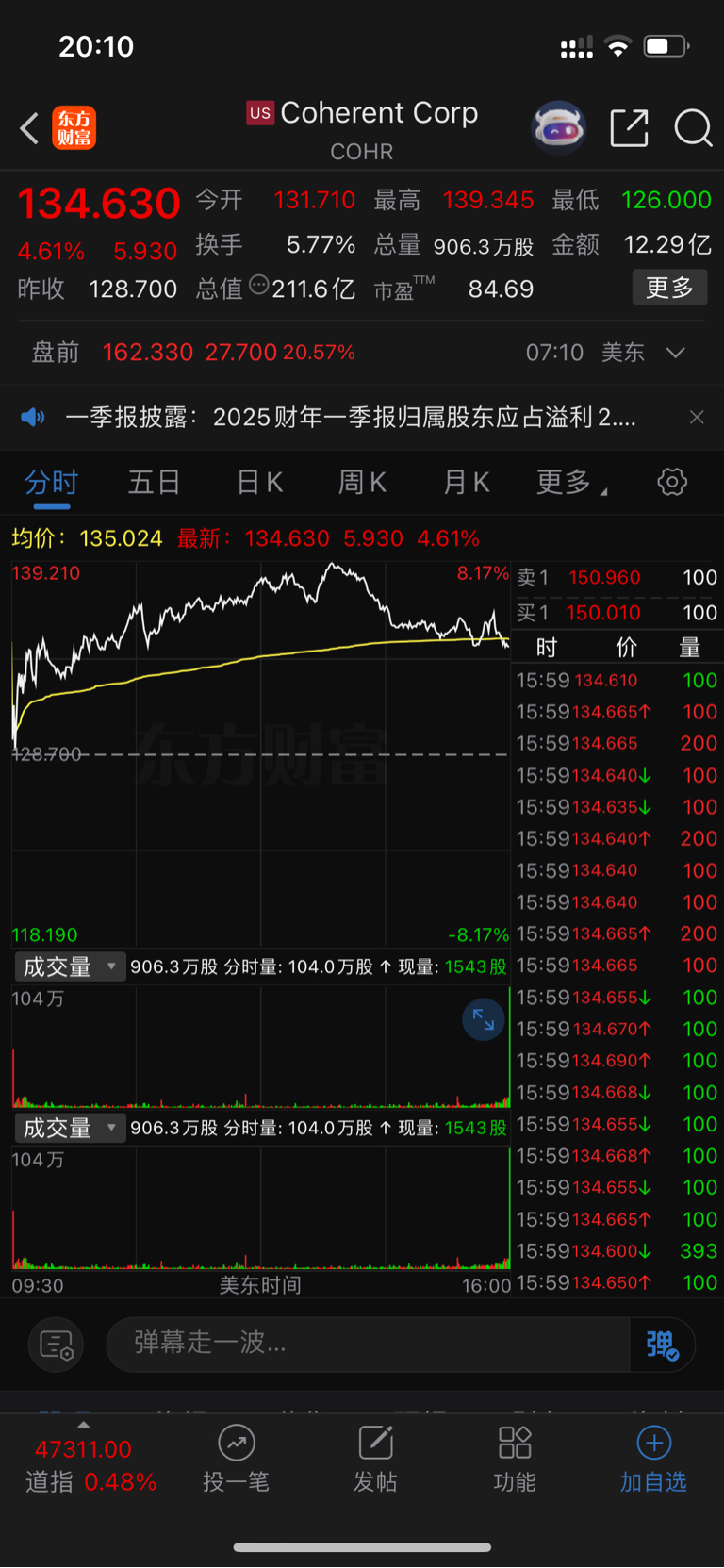
Task: Switch to the 分时 tab
Action: click(51, 483)
